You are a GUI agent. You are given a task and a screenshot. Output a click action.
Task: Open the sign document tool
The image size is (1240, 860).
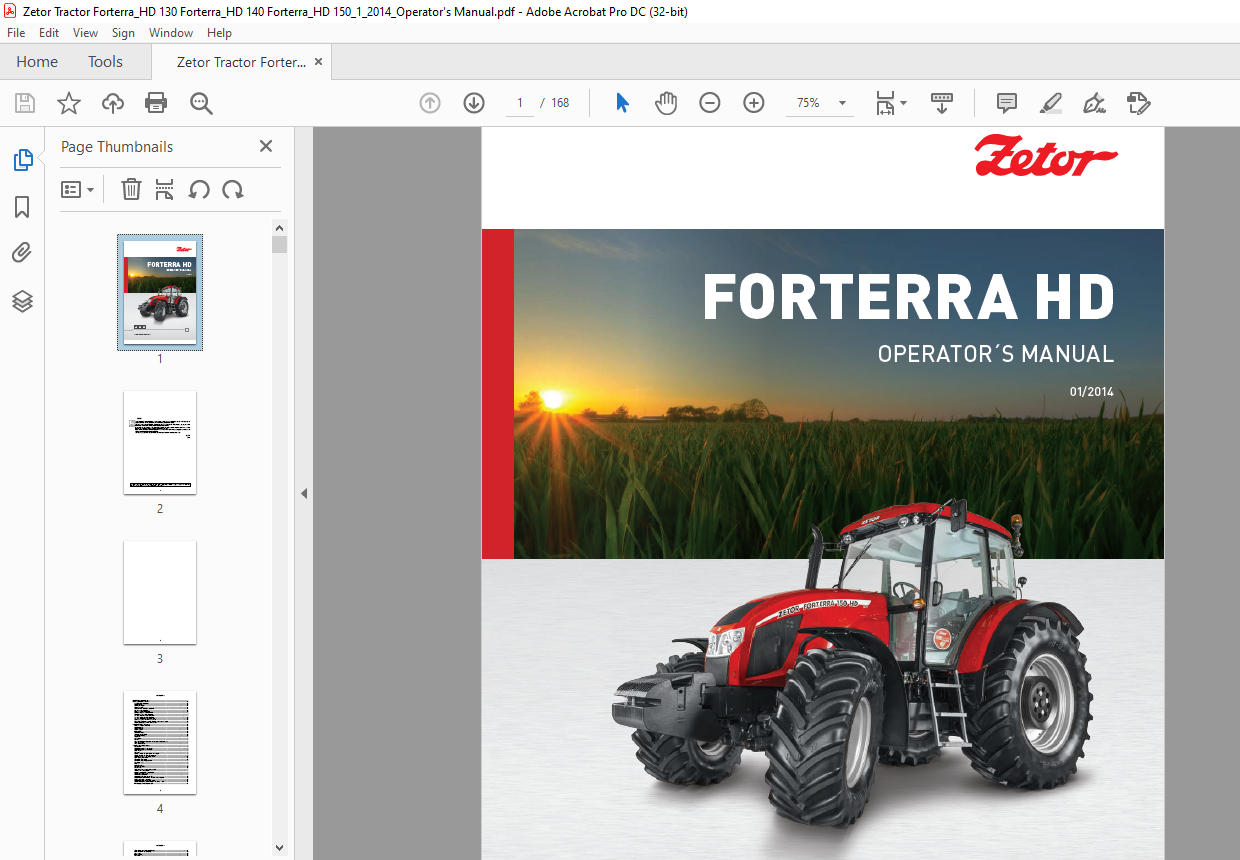1094,103
